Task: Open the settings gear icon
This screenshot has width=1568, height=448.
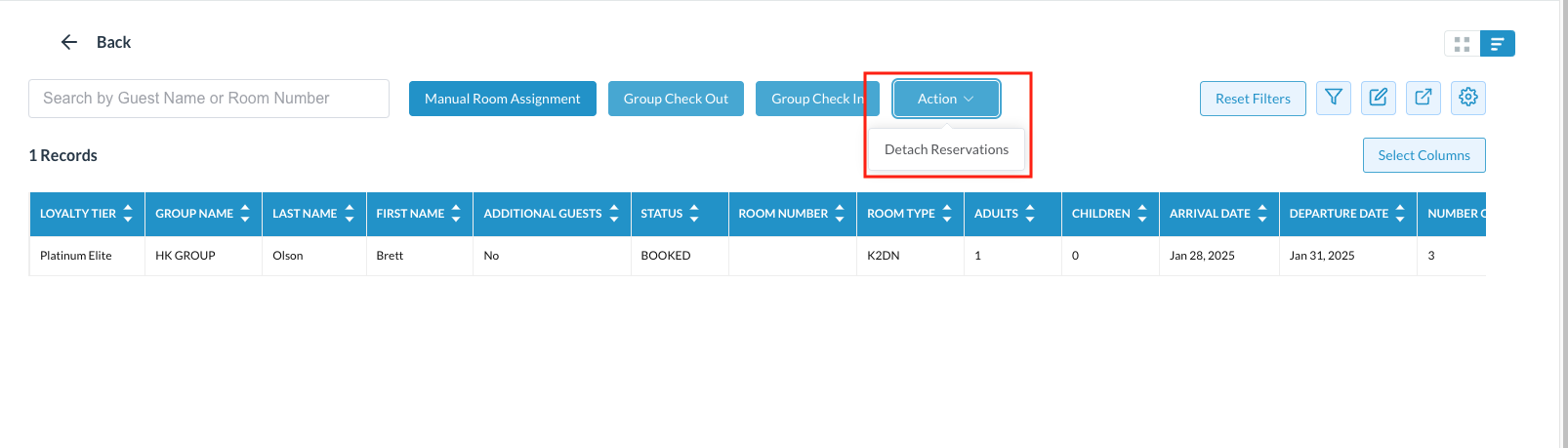Action: [1467, 98]
